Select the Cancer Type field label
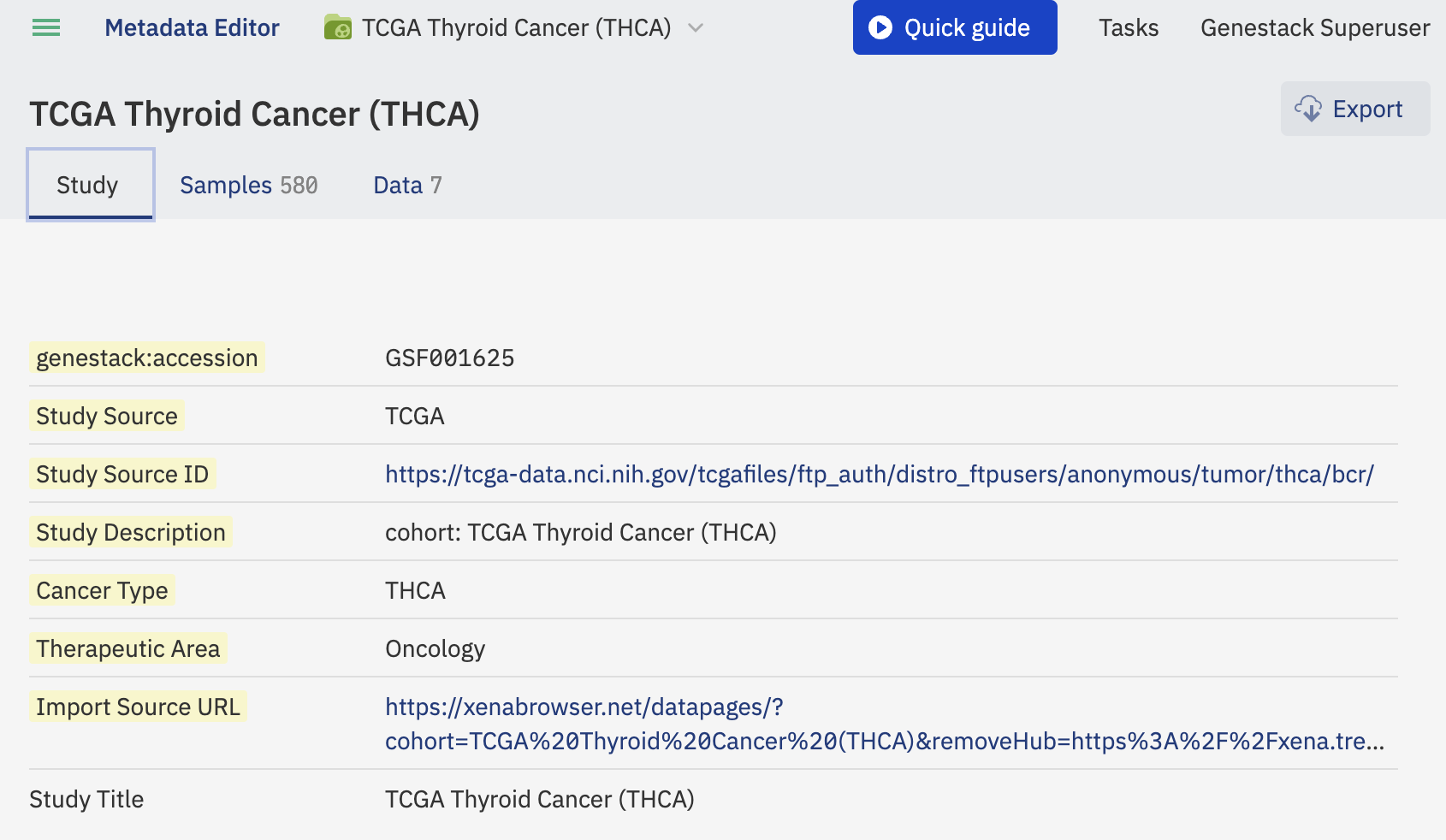The height and width of the screenshot is (840, 1446). click(x=103, y=590)
